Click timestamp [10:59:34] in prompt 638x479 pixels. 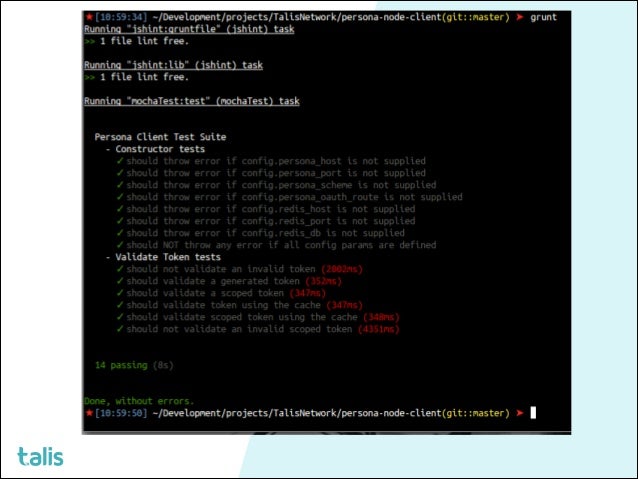121,17
